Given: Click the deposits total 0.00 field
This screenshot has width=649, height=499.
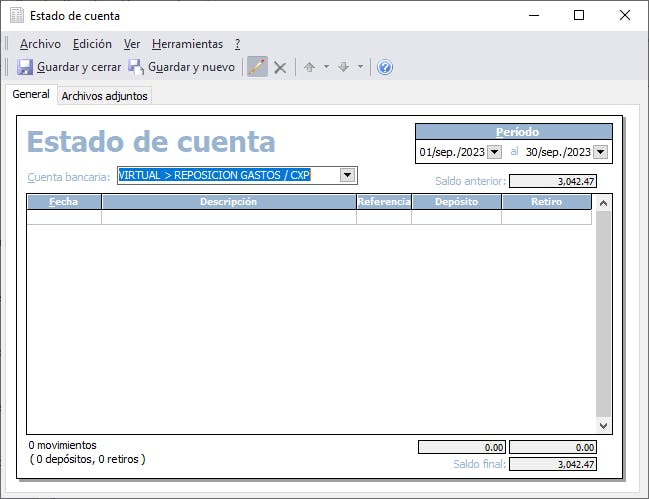Looking at the screenshot, I should pos(462,447).
